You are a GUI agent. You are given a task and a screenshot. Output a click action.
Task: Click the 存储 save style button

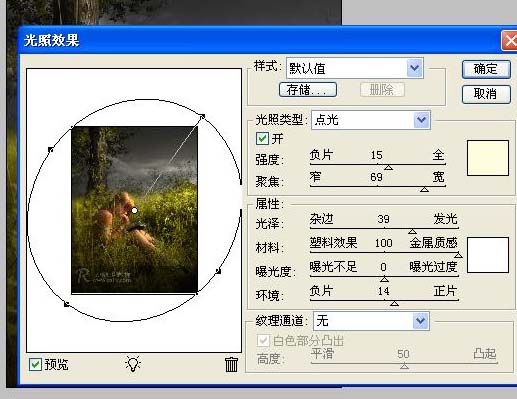pyautogui.click(x=308, y=90)
